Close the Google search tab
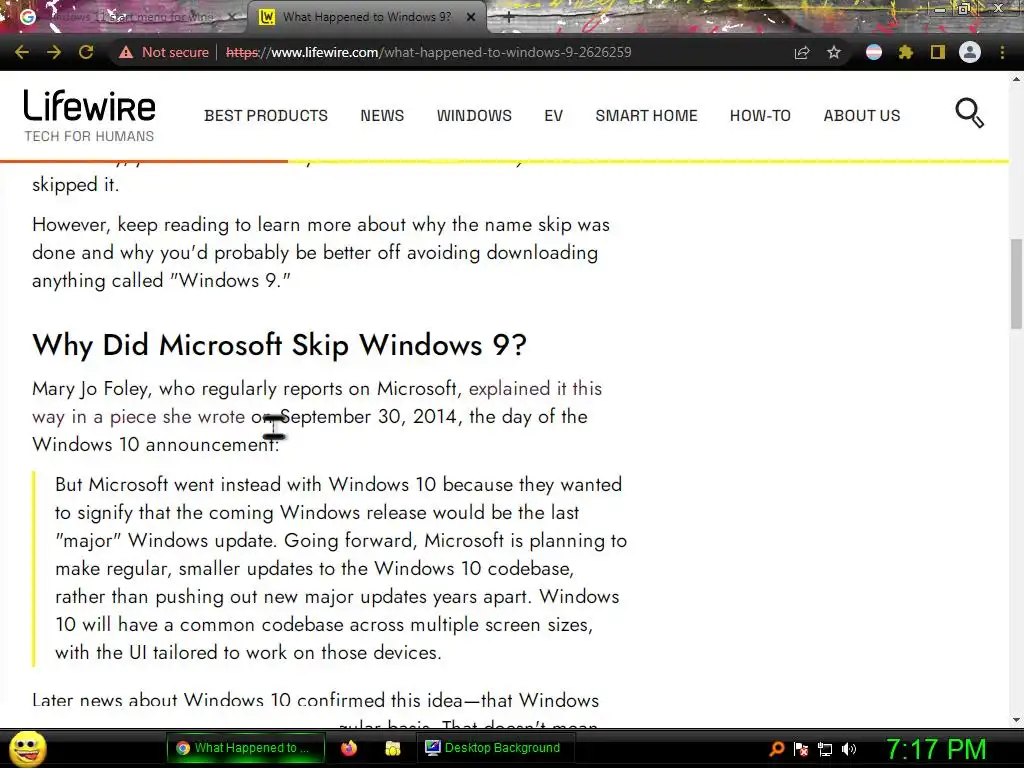The height and width of the screenshot is (768, 1024). click(231, 18)
